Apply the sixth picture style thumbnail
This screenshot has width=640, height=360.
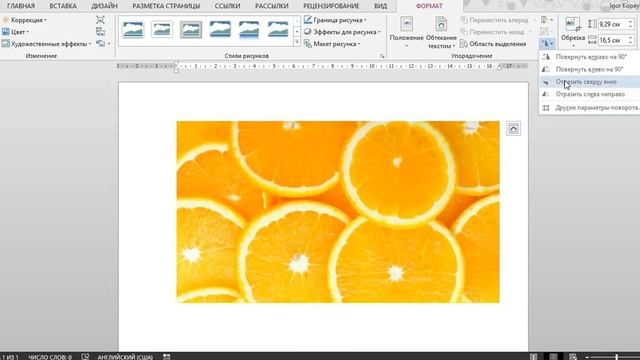[x=278, y=29]
